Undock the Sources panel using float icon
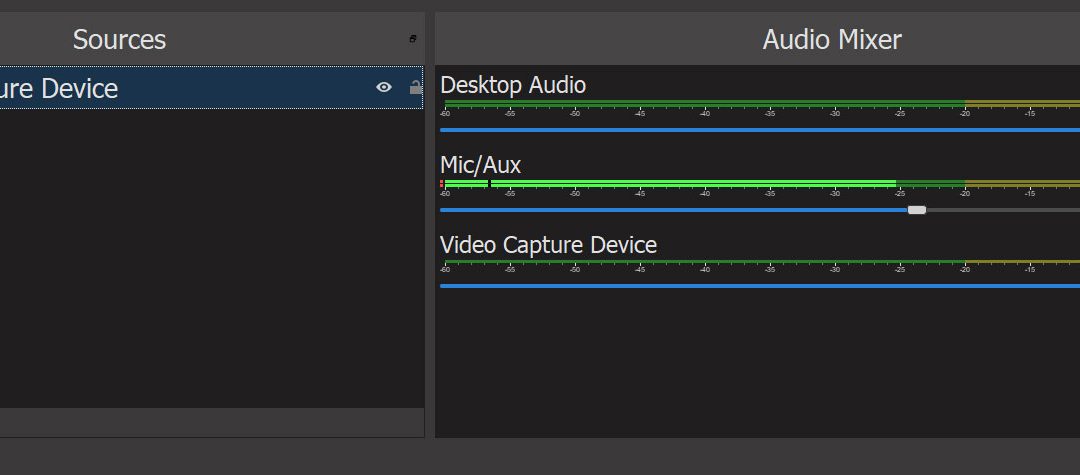This screenshot has width=1080, height=475. pos(413,39)
